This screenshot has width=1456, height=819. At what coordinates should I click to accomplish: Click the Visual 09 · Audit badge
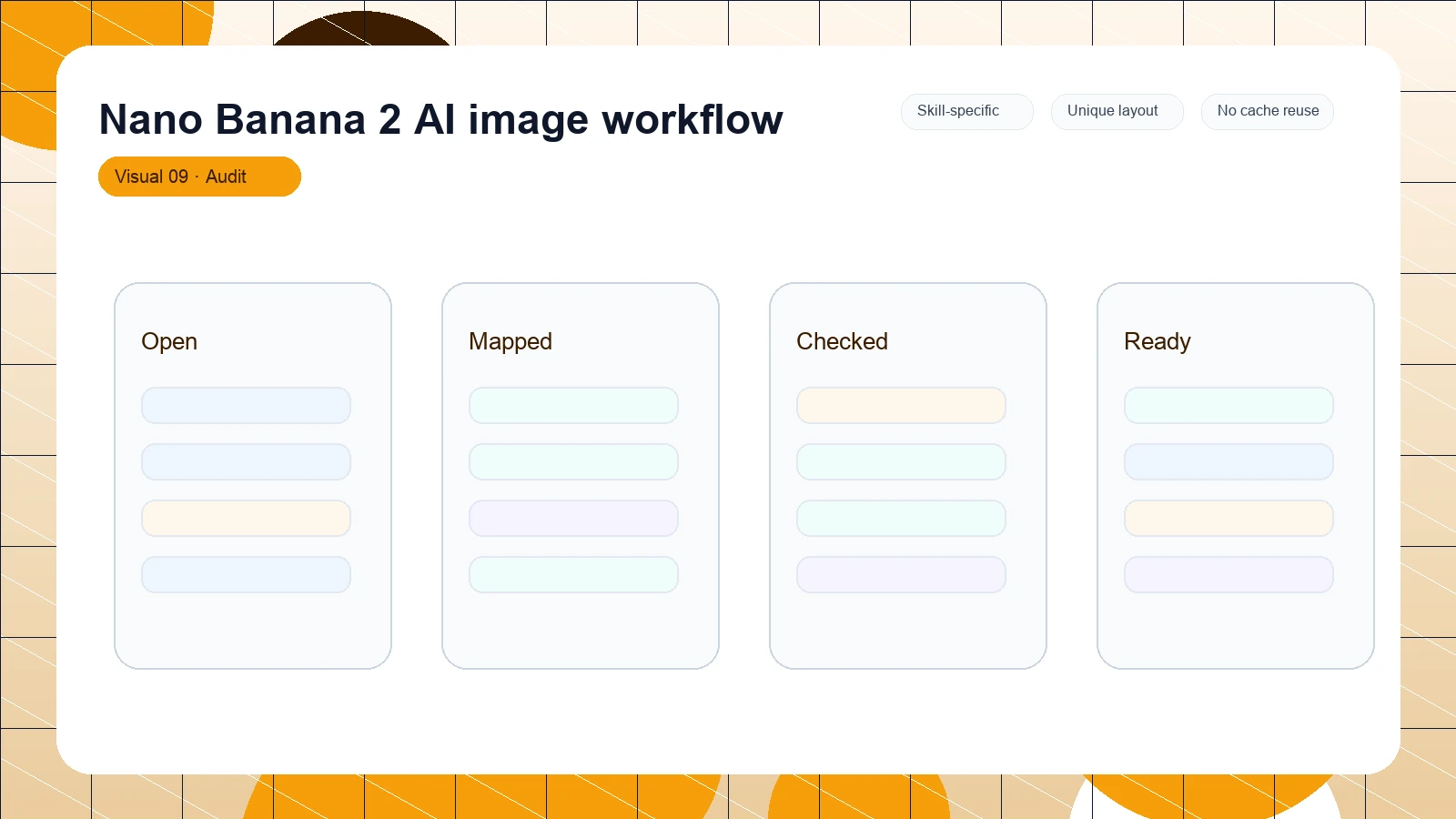[199, 177]
